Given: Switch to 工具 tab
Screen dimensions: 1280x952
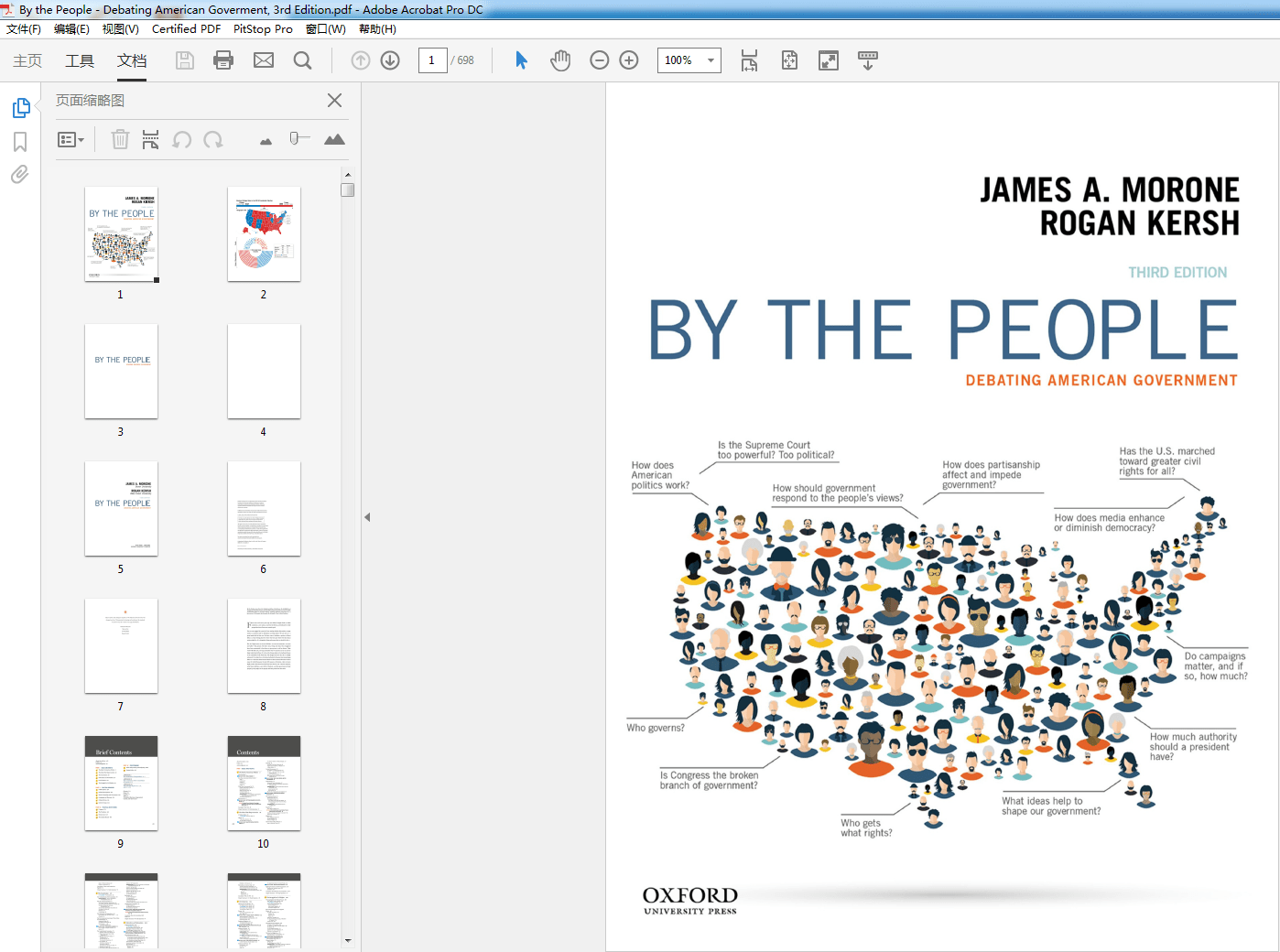Looking at the screenshot, I should point(80,60).
